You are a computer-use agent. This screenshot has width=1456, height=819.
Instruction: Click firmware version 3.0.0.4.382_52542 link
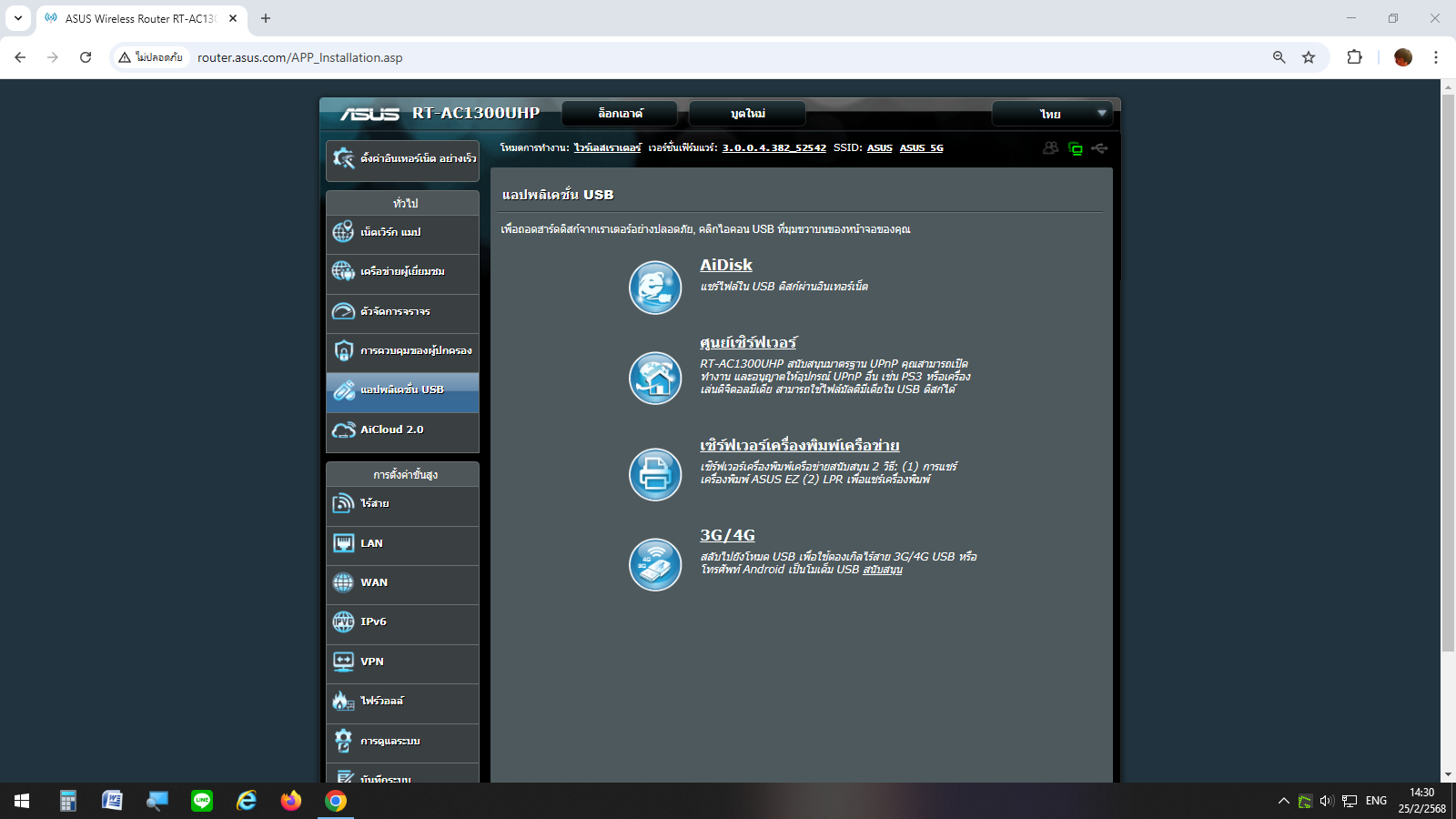click(x=773, y=148)
